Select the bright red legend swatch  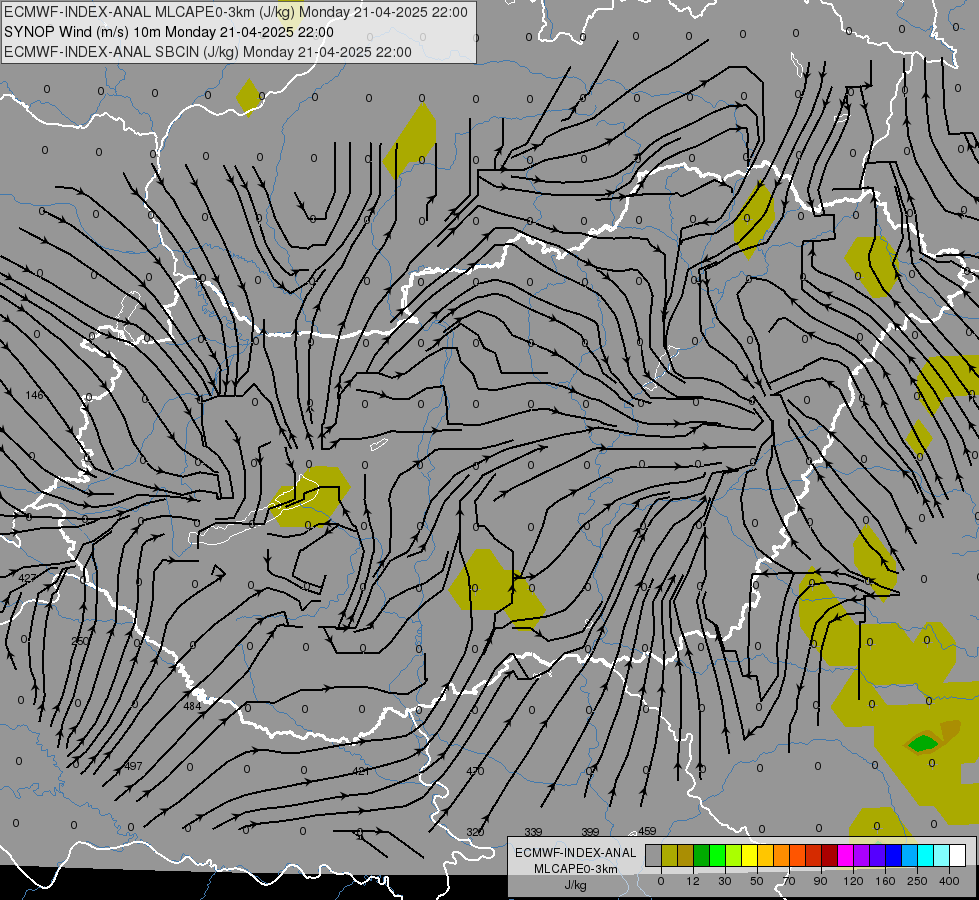point(814,855)
